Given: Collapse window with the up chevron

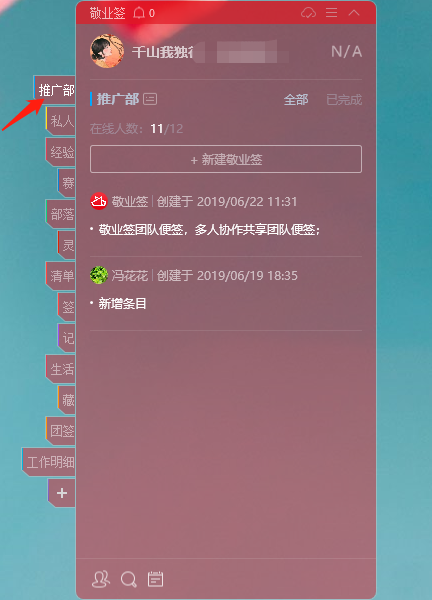Looking at the screenshot, I should 354,13.
